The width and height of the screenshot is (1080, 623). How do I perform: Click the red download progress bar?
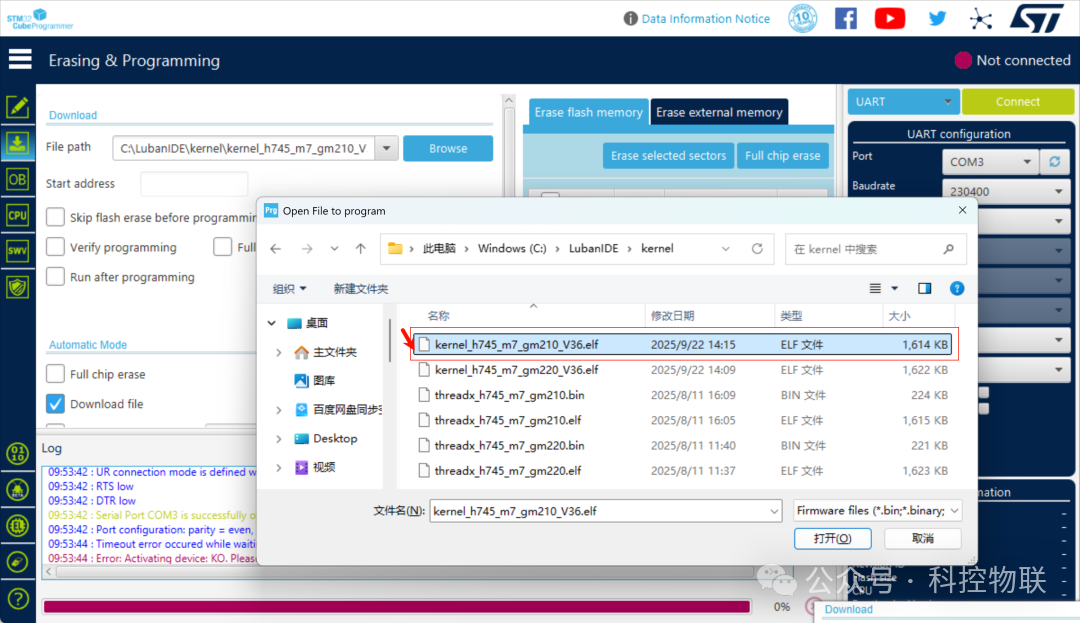397,606
